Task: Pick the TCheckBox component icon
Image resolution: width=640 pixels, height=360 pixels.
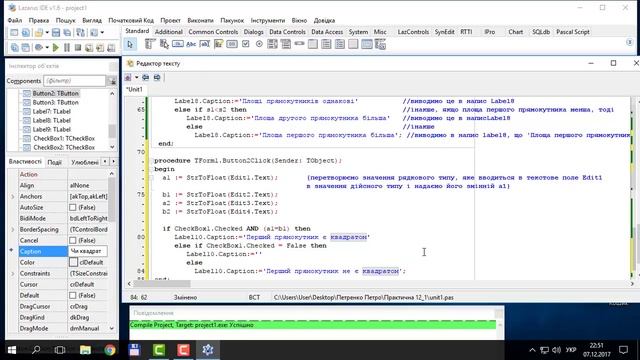Action: [x=246, y=44]
